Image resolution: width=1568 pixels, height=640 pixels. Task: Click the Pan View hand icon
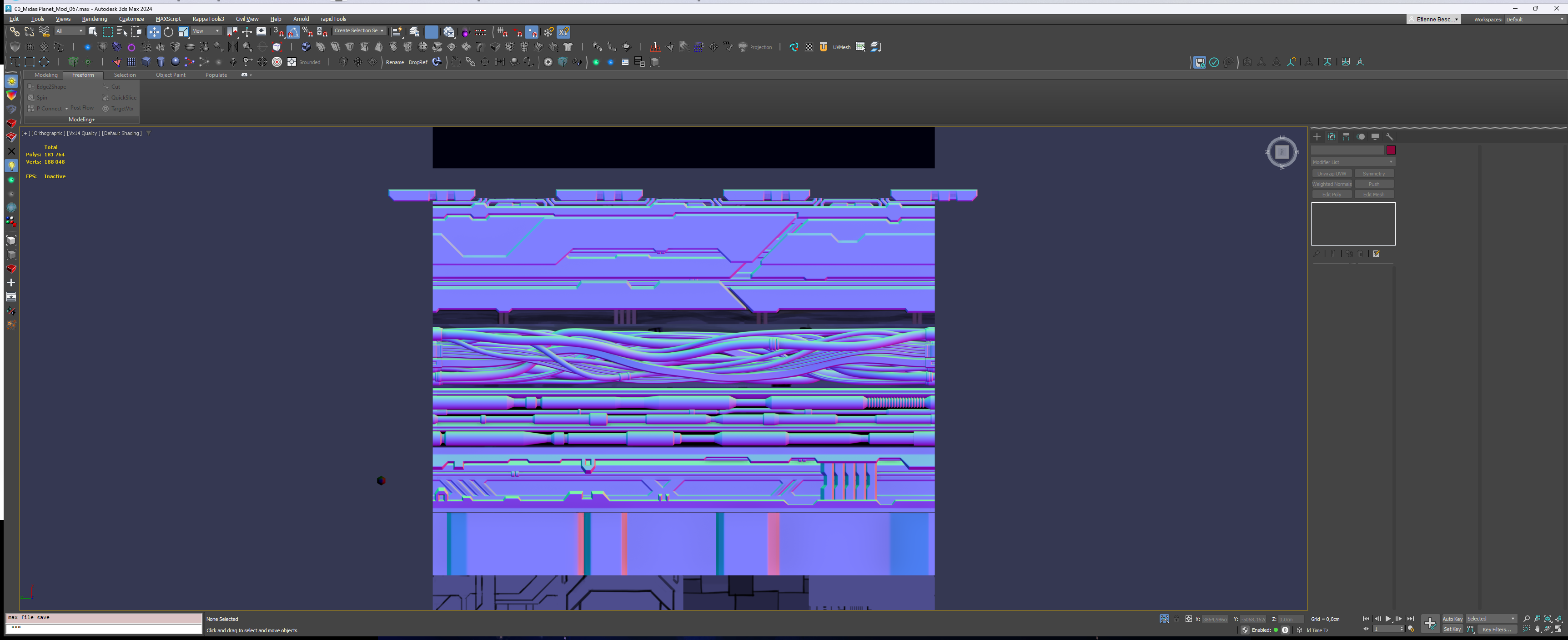[1538, 630]
